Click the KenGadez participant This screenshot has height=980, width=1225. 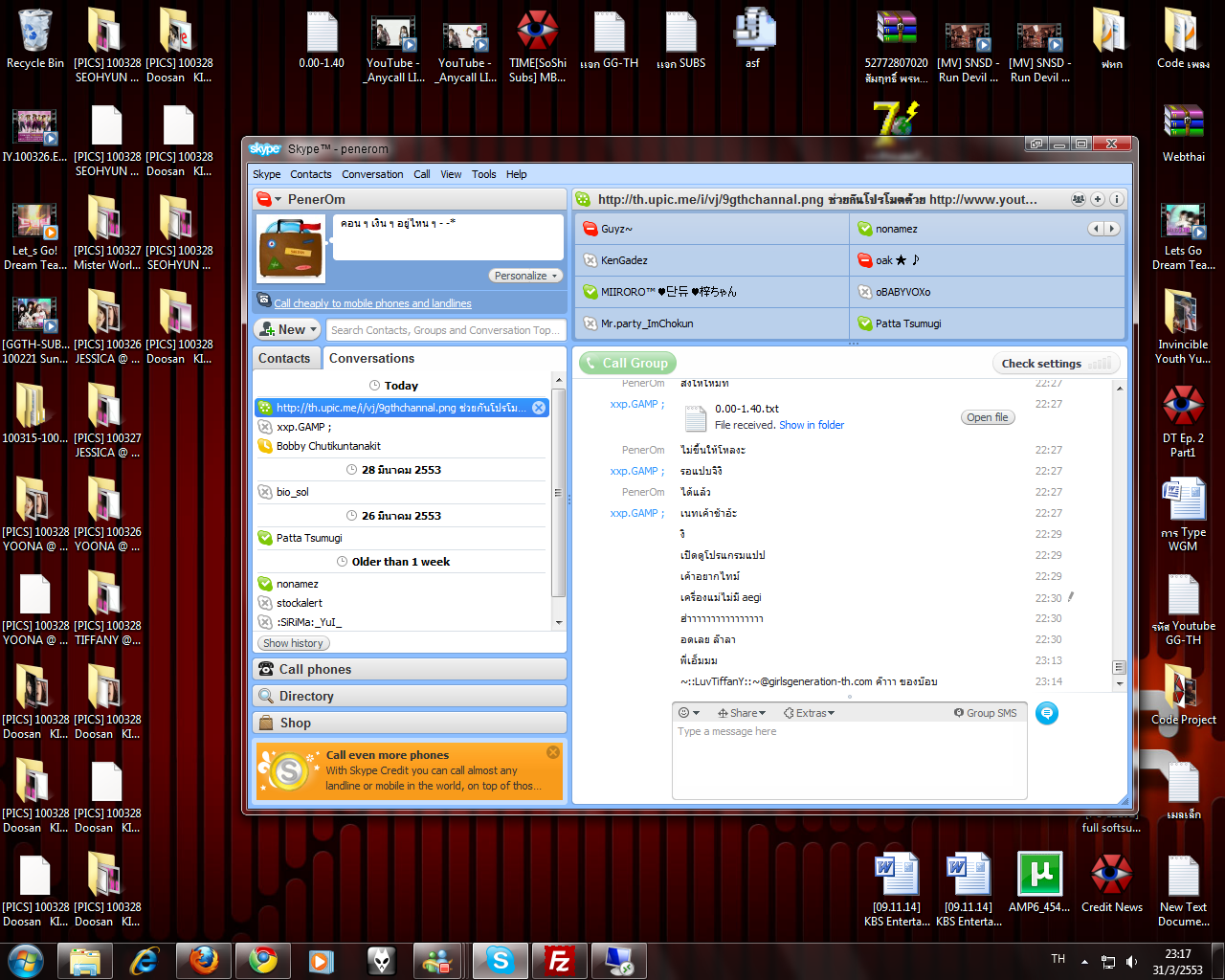(x=713, y=260)
